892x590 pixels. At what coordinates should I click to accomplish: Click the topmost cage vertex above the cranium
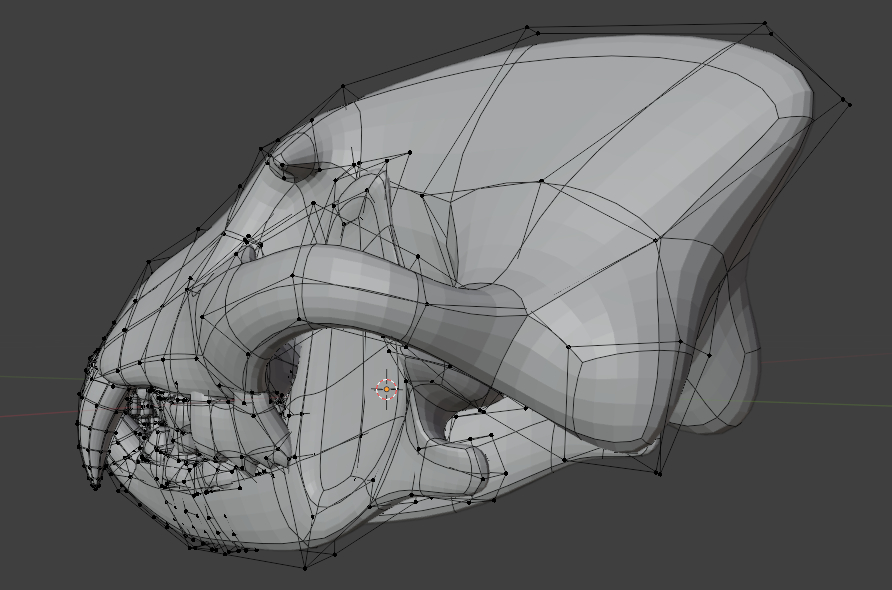[x=765, y=23]
